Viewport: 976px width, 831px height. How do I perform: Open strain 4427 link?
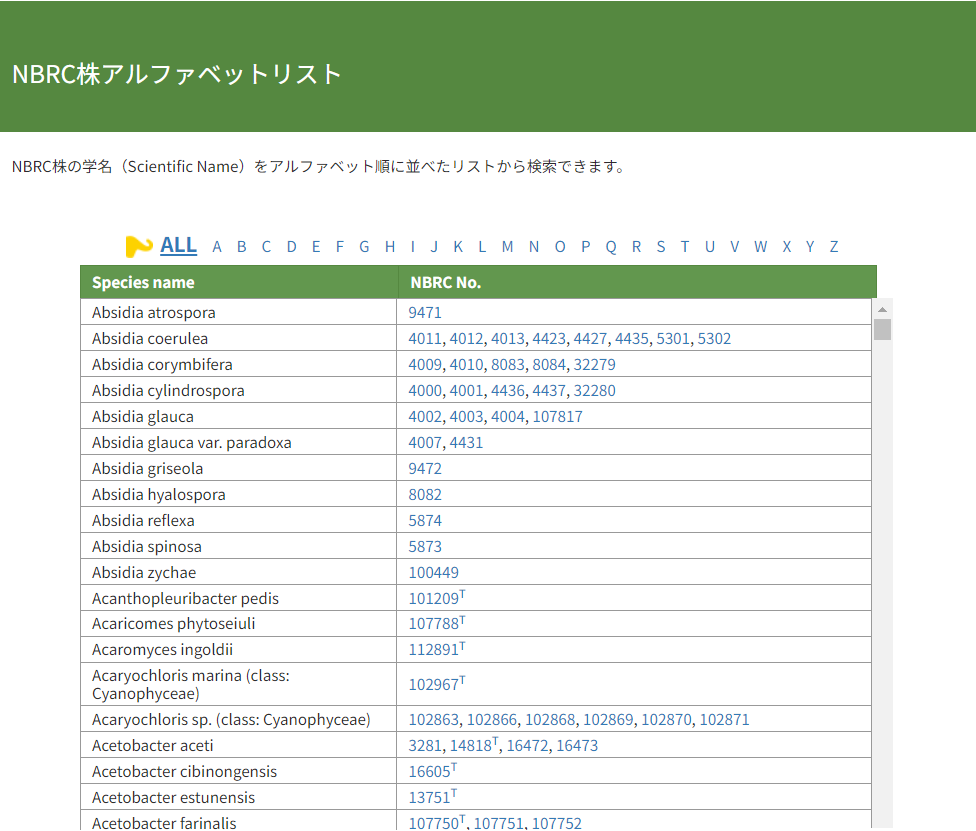[590, 339]
